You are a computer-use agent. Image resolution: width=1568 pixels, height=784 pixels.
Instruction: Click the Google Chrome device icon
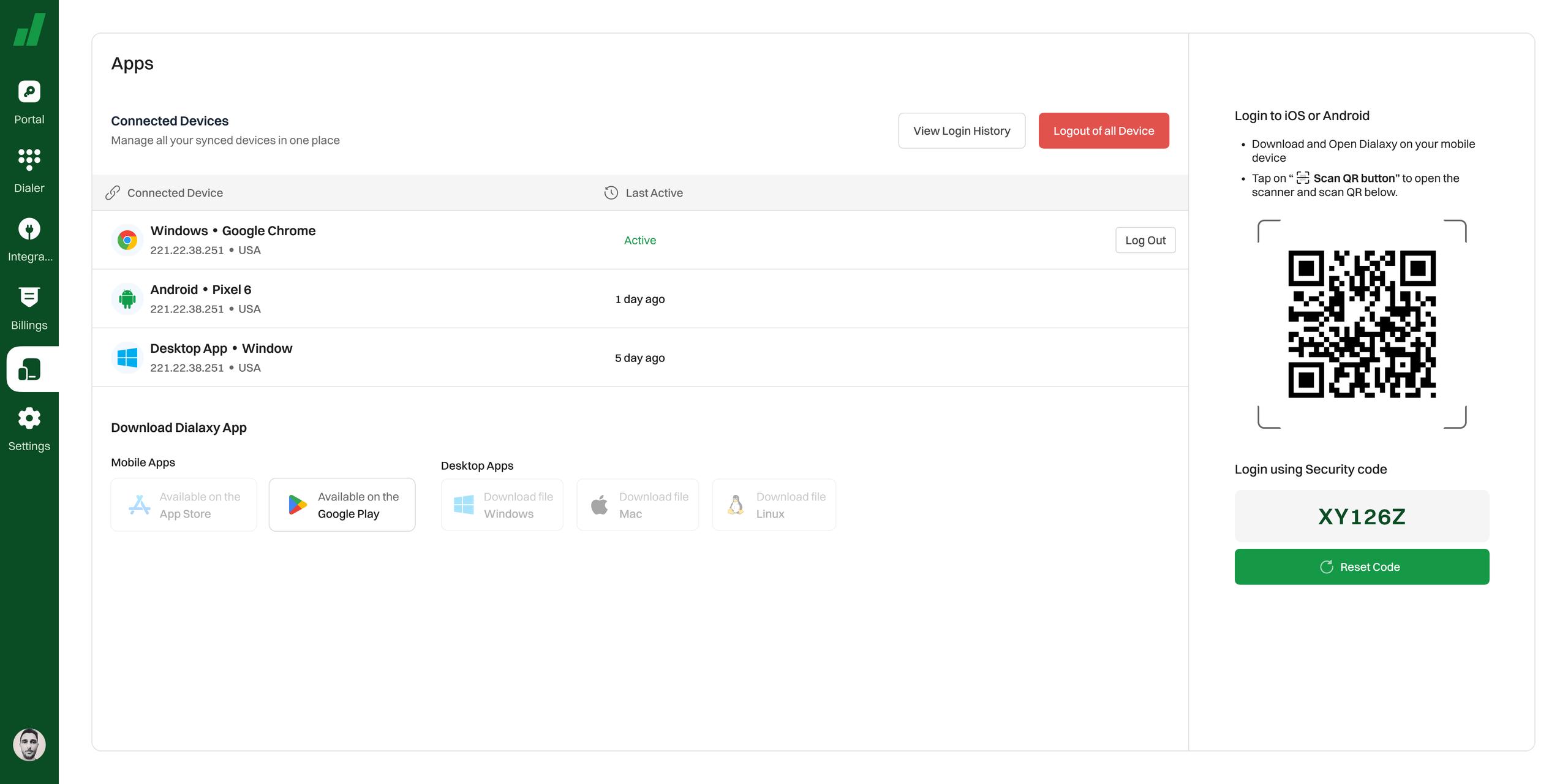coord(127,240)
